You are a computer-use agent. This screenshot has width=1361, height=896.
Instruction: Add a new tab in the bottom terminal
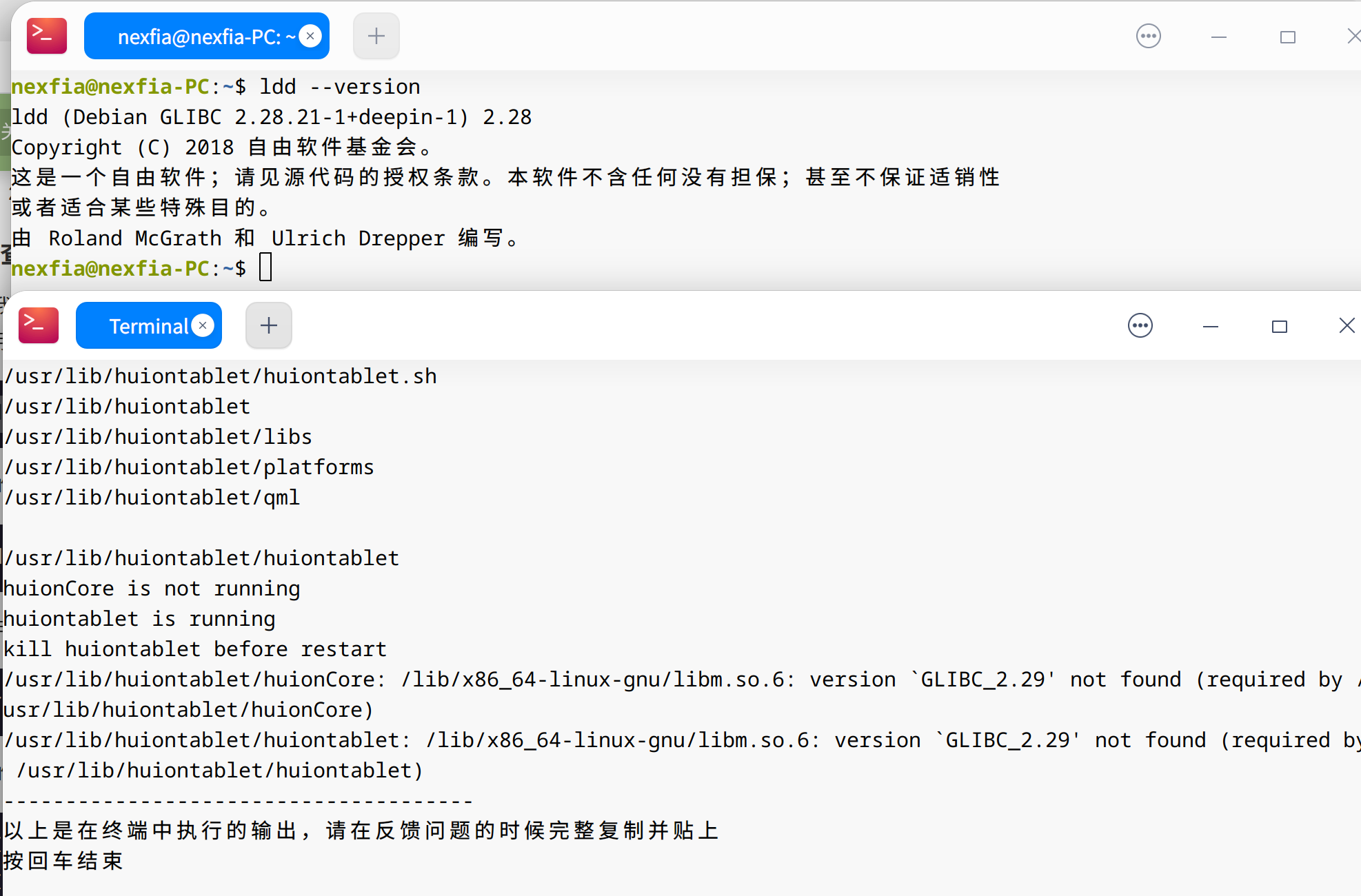pyautogui.click(x=269, y=325)
